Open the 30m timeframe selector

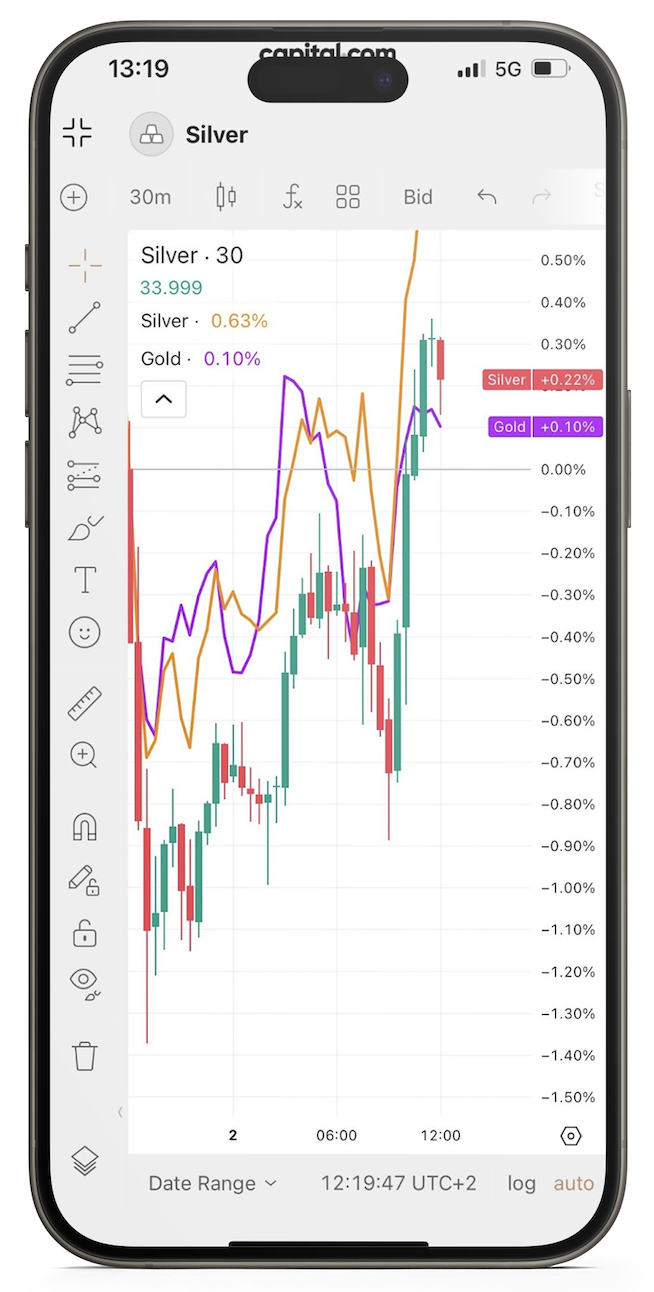pos(150,197)
